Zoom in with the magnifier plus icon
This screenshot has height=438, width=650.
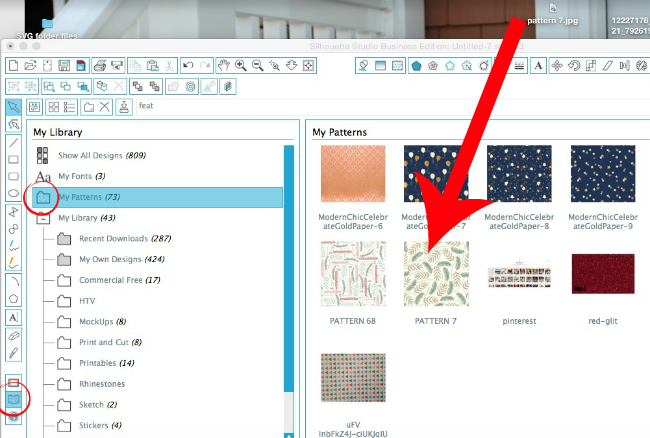click(x=241, y=65)
